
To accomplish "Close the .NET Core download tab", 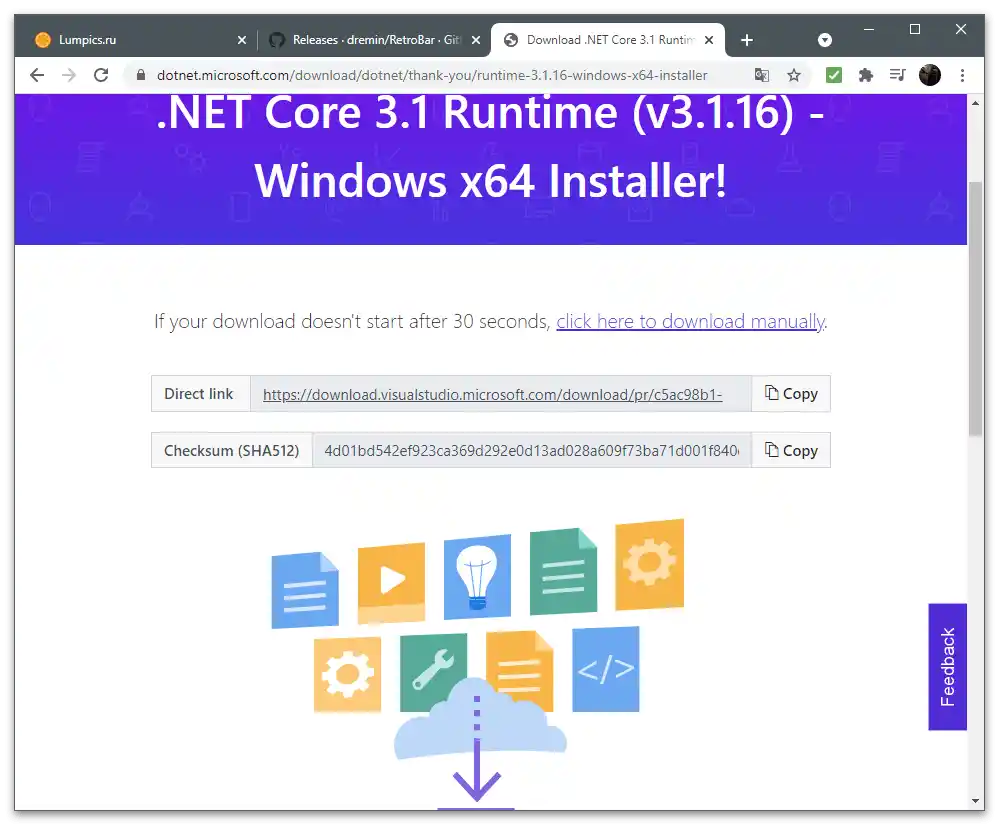I will (x=708, y=39).
